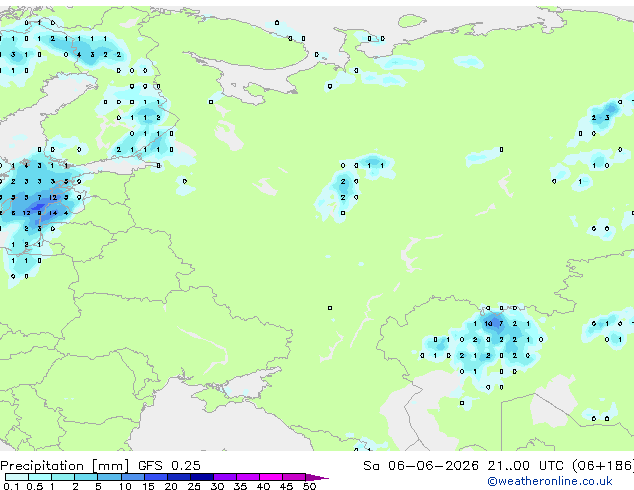Select the legend swatch between 15 and 20

(x=156, y=477)
